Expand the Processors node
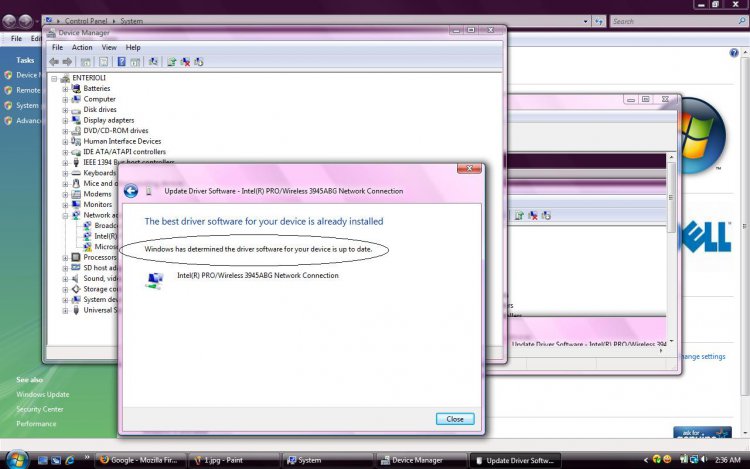The height and width of the screenshot is (469, 750). [65, 258]
